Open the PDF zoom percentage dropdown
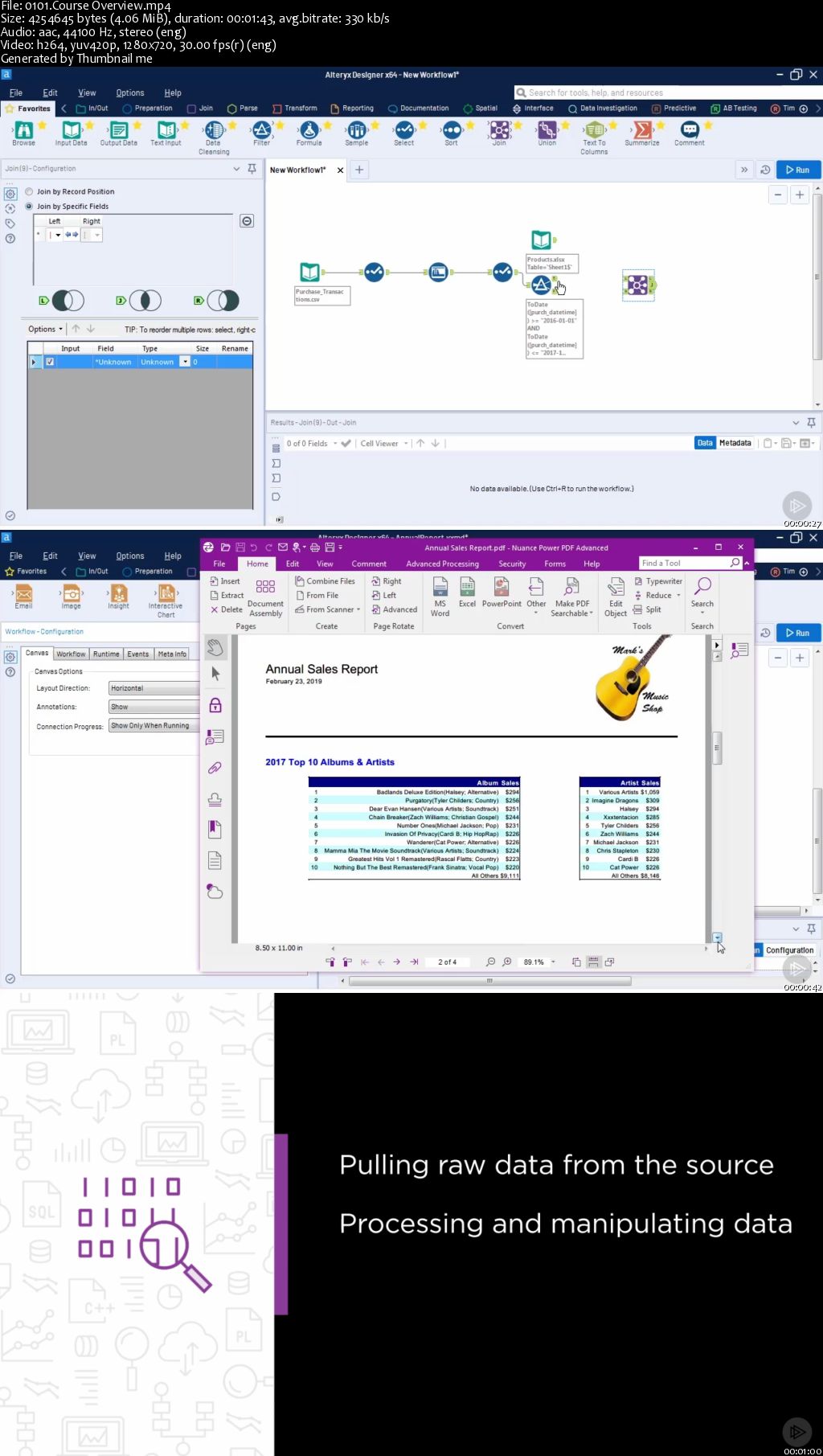 coord(553,962)
